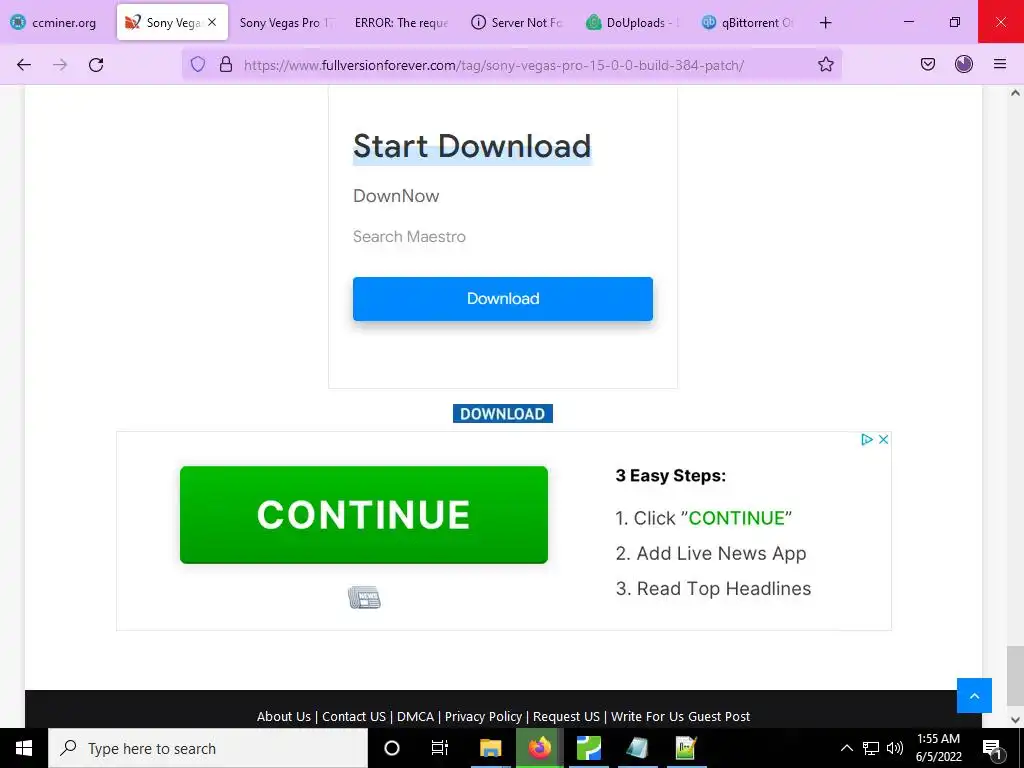The height and width of the screenshot is (768, 1024).
Task: Go back to the previous page
Action: (x=24, y=64)
